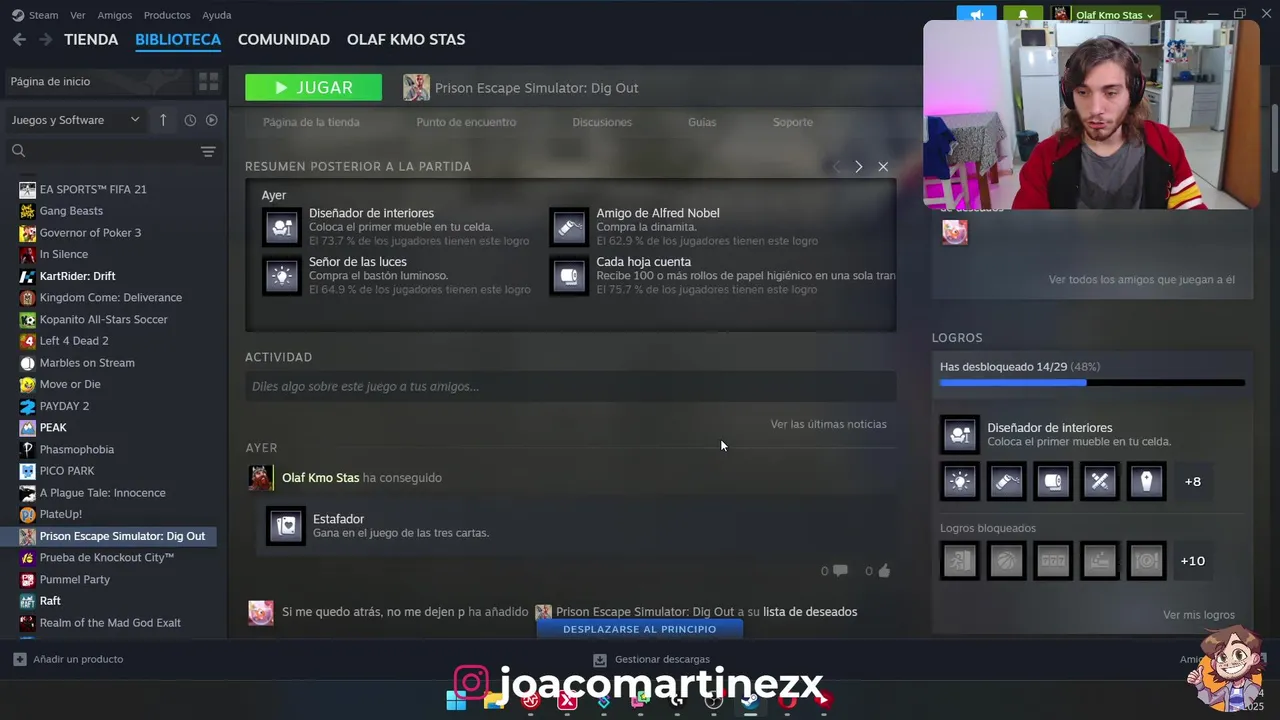Open Olaf Kmo Stas account dropdown
Image resolution: width=1280 pixels, height=720 pixels.
click(x=1105, y=15)
